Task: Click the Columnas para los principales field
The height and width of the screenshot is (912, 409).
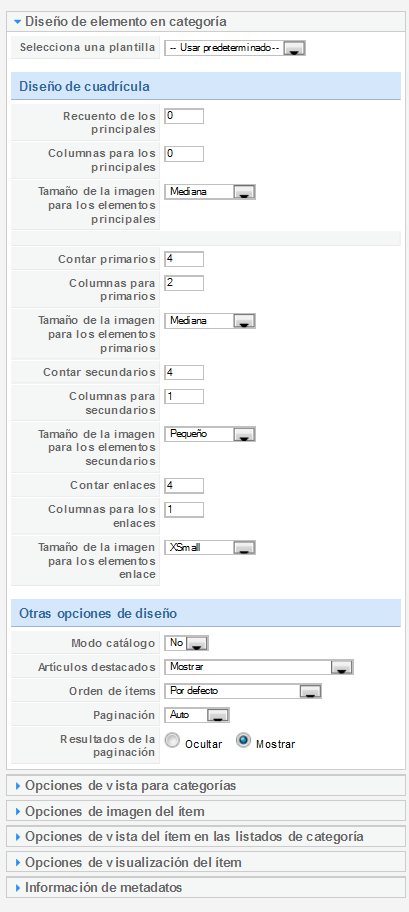Action: [184, 154]
